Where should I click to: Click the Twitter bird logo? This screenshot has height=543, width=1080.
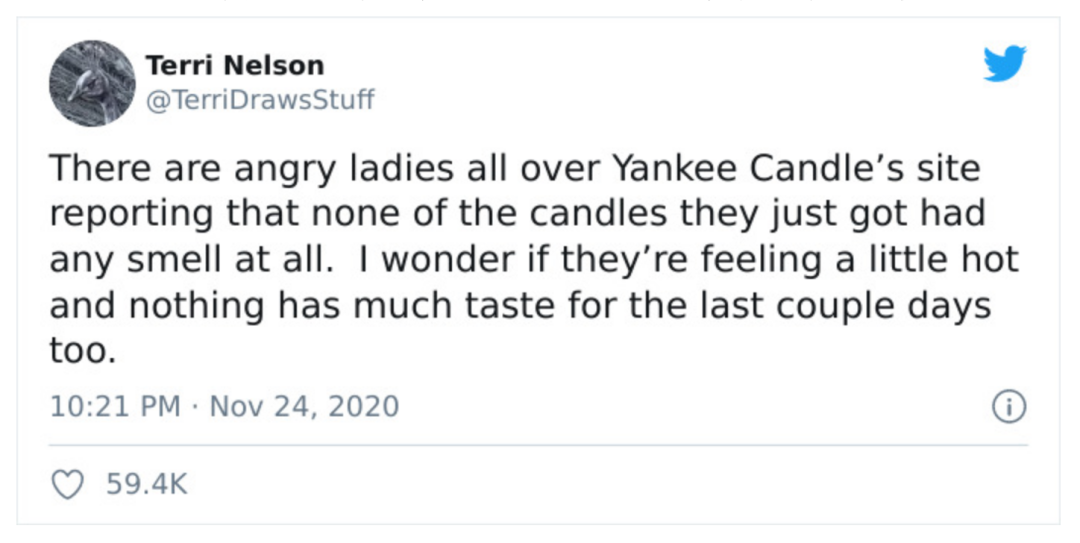(x=1004, y=65)
